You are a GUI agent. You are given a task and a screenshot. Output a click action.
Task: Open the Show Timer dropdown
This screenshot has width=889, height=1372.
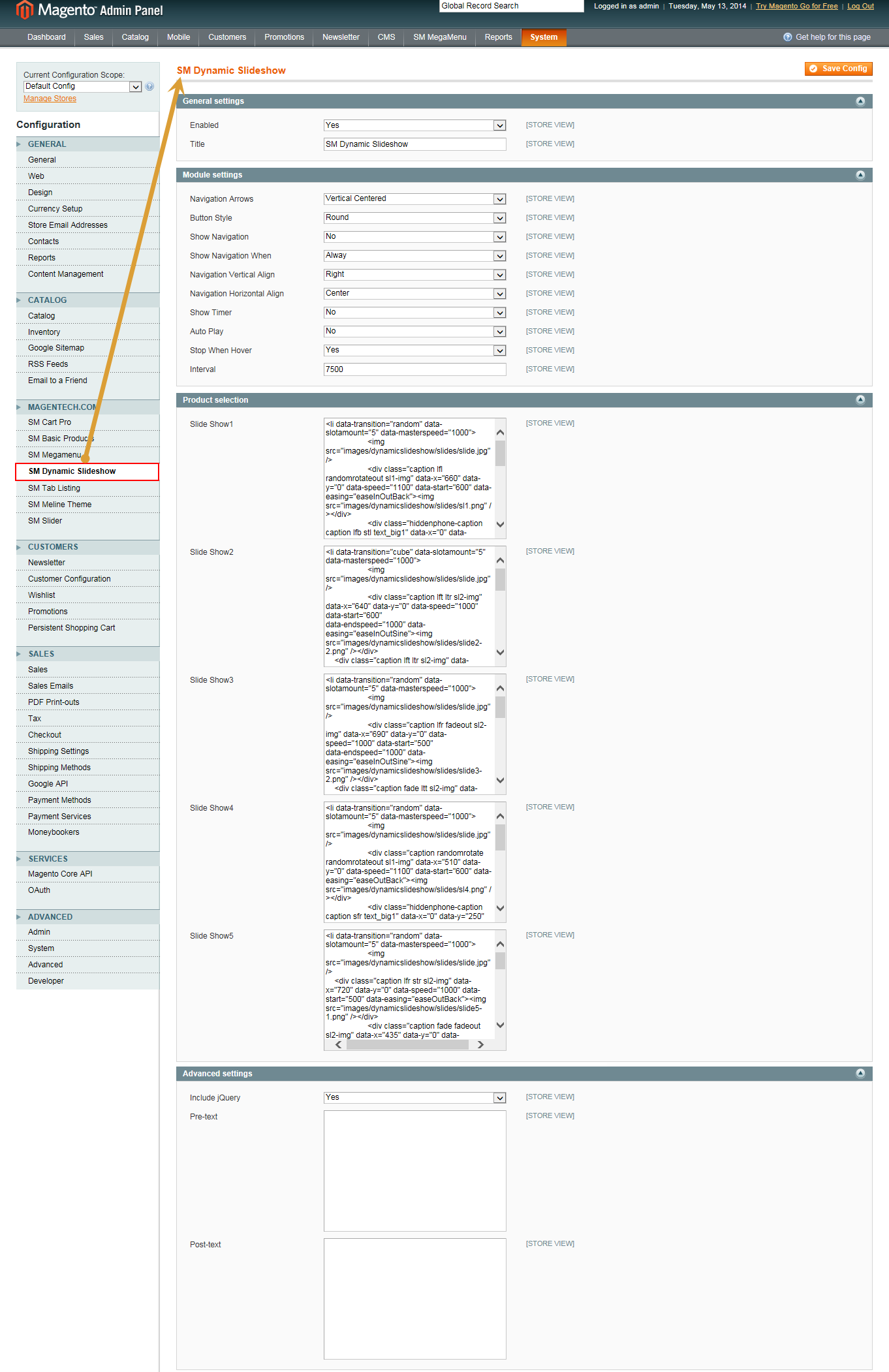[414, 313]
